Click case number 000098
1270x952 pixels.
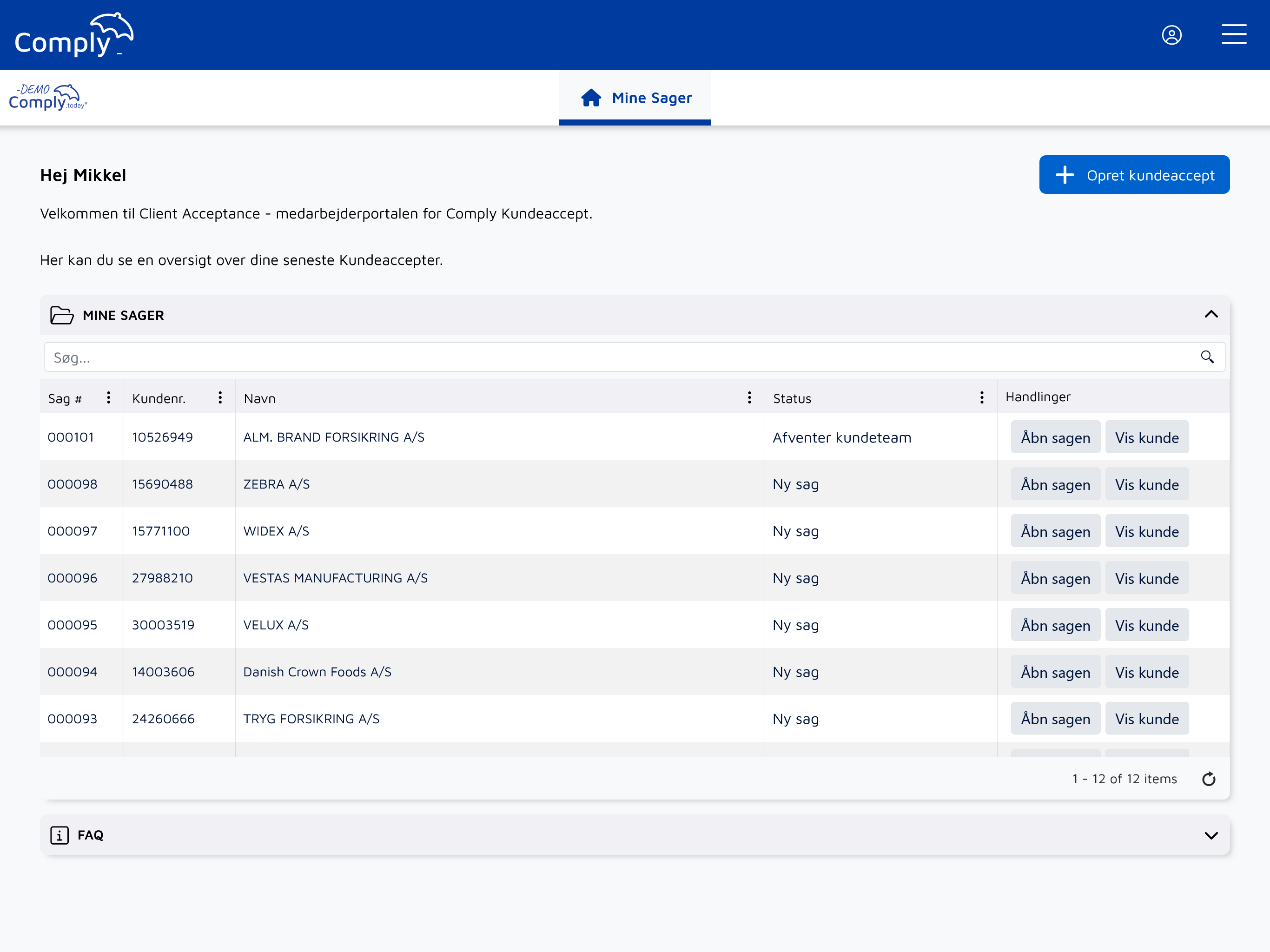pos(73,484)
